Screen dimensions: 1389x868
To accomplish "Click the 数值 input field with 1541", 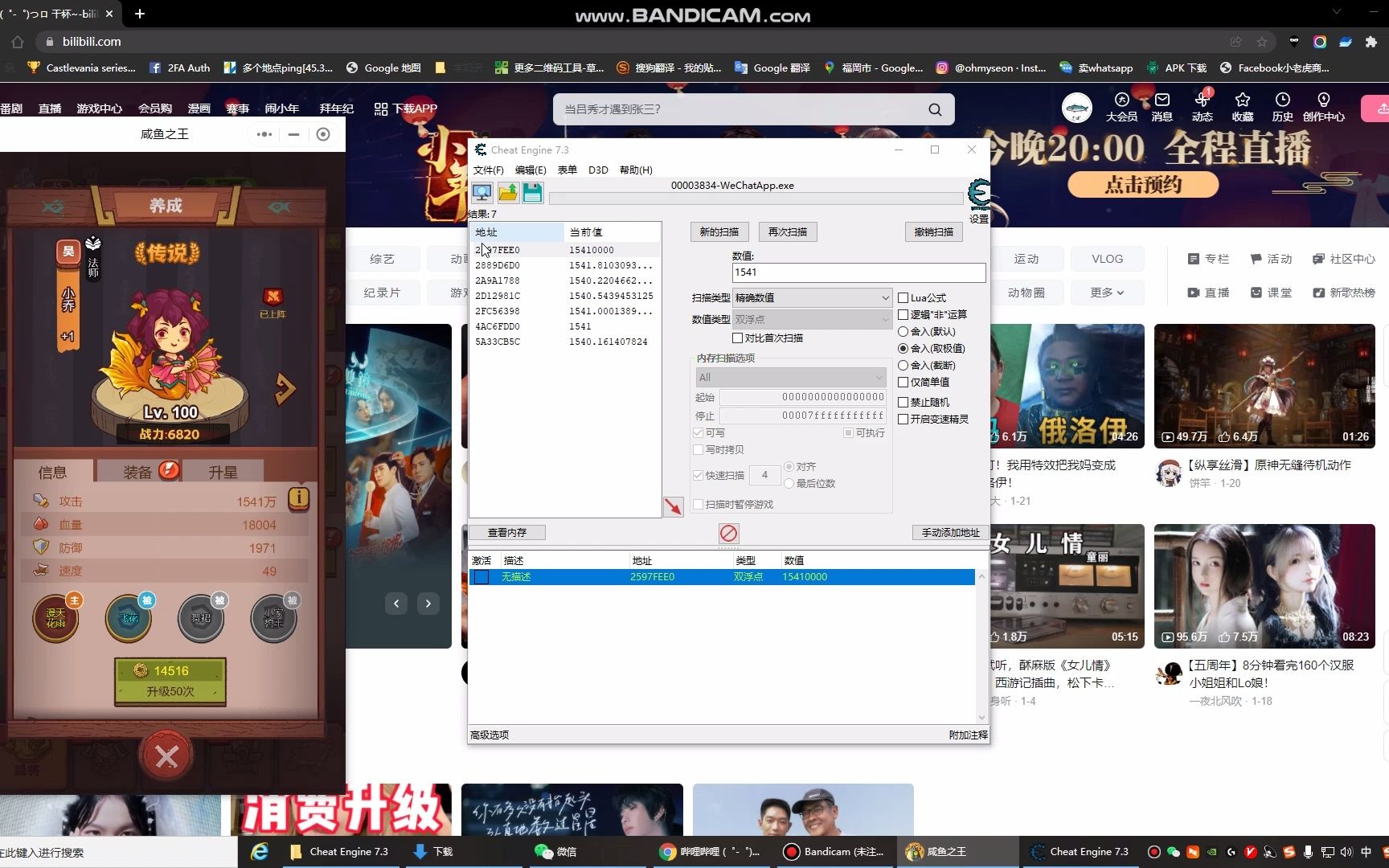I will (x=858, y=272).
